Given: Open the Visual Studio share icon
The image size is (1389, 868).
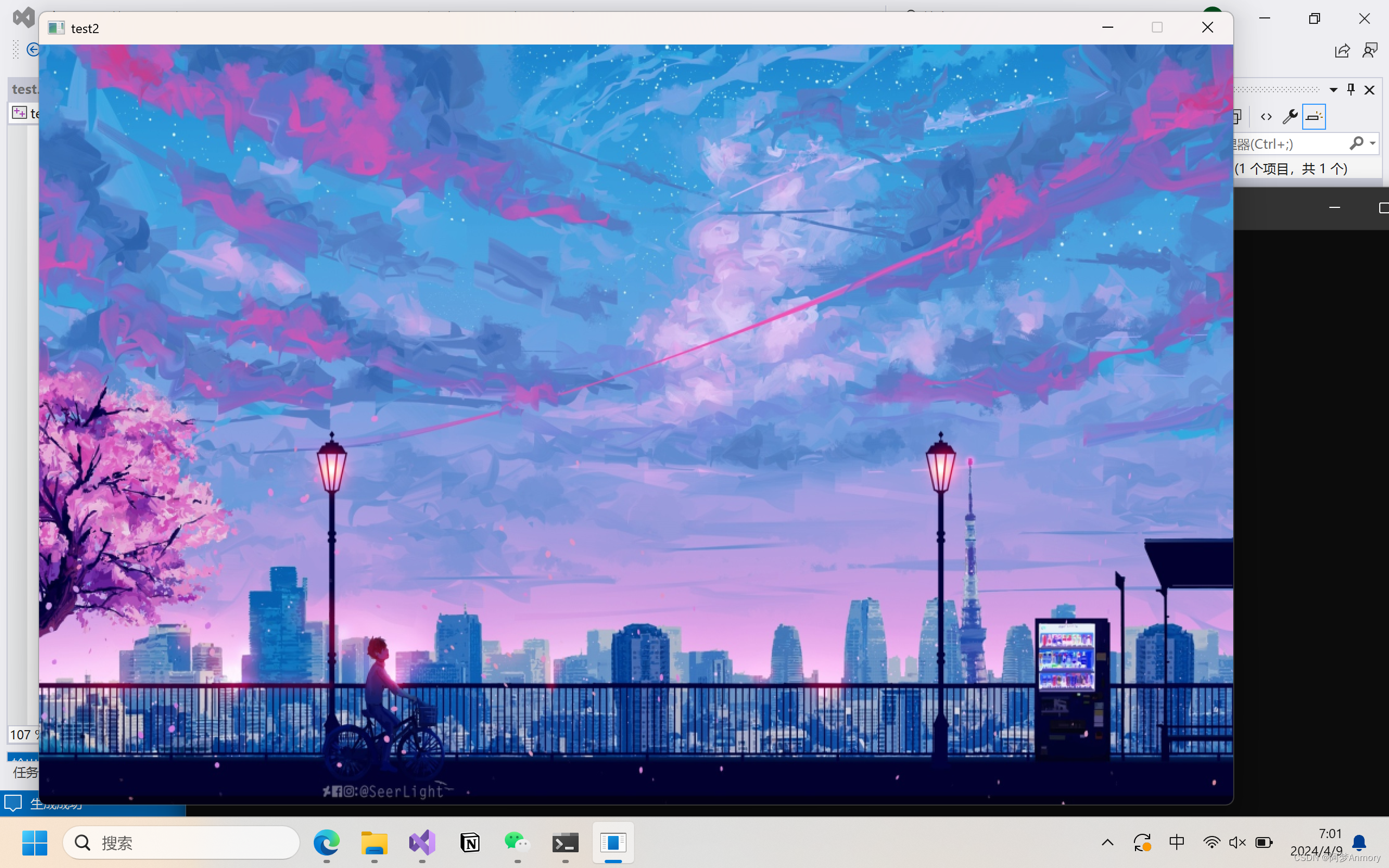Looking at the screenshot, I should click(x=1342, y=51).
